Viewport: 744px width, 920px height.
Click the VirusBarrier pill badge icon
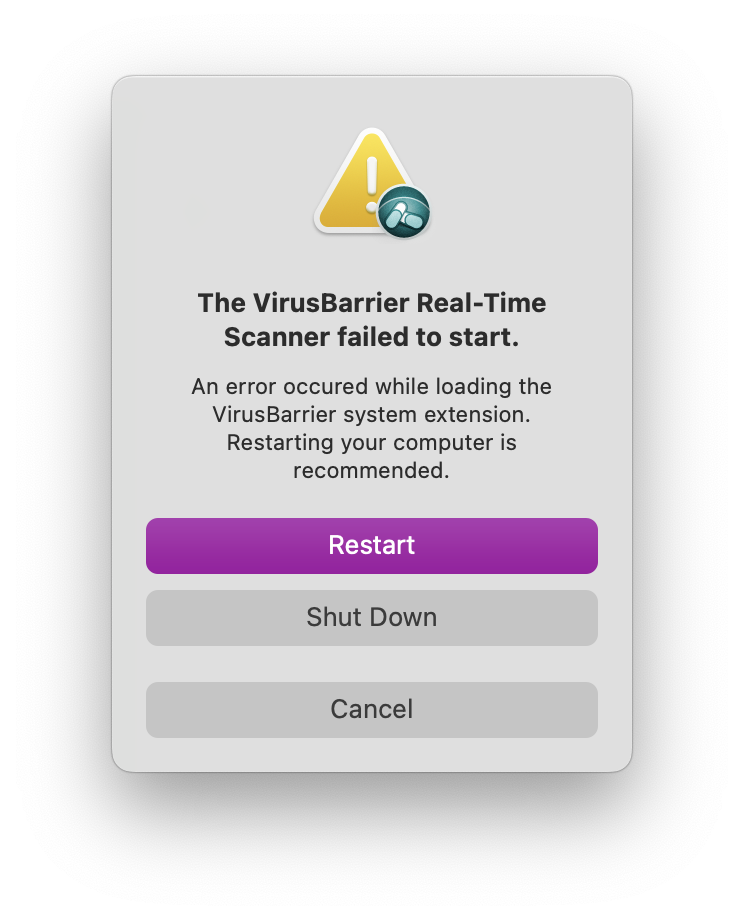point(404,212)
